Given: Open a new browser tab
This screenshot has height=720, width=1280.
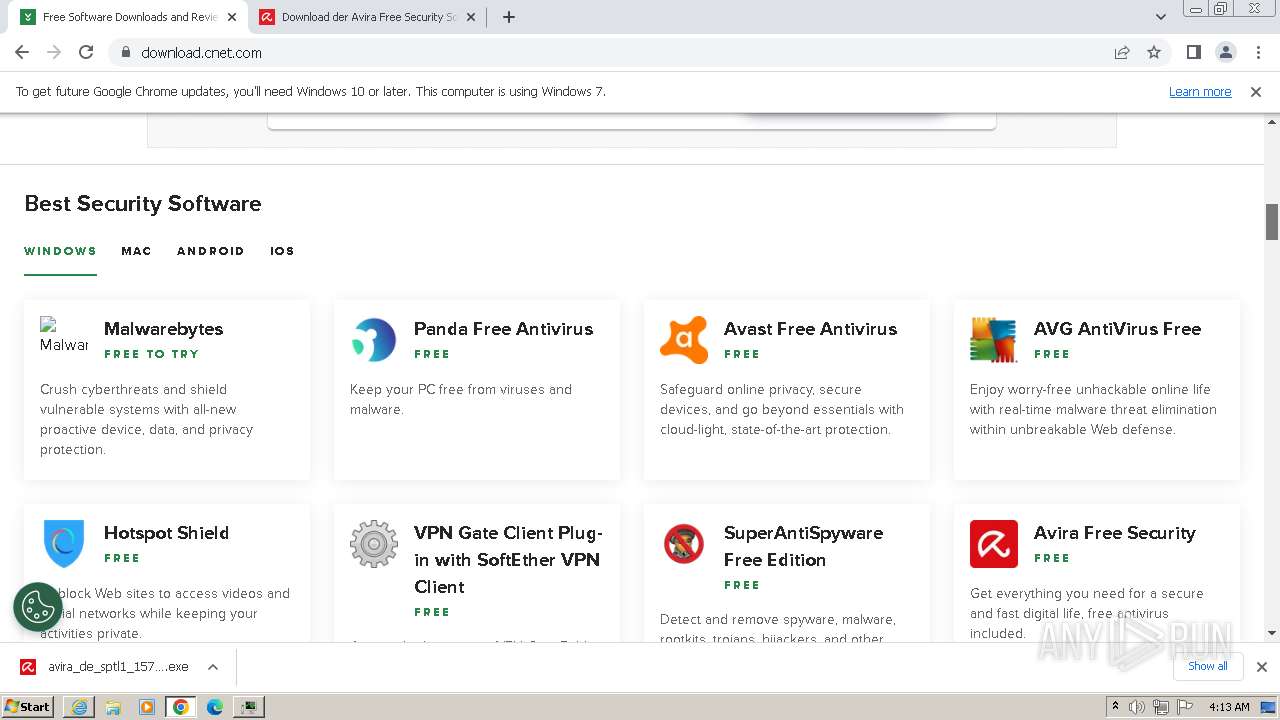Looking at the screenshot, I should 508,17.
